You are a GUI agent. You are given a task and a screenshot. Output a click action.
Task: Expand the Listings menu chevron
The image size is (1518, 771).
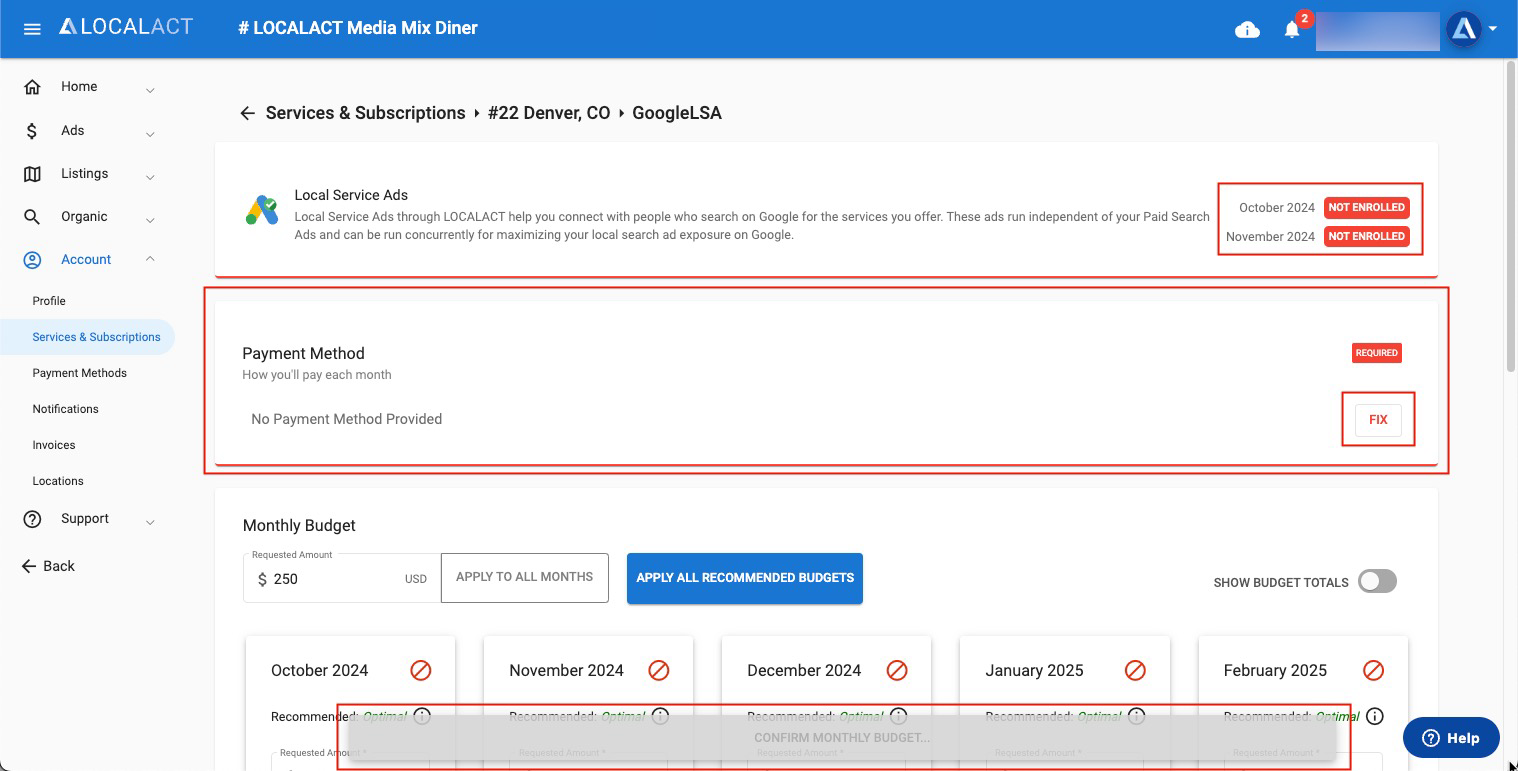(150, 177)
